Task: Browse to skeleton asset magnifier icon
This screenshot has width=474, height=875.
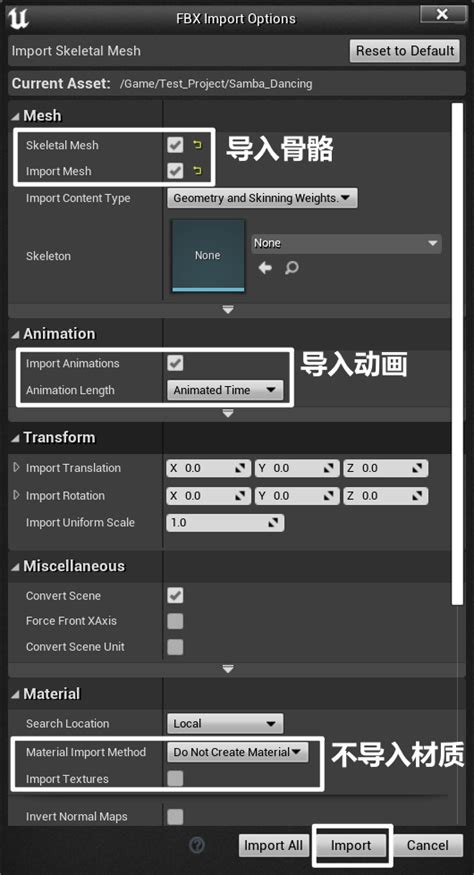Action: tap(291, 268)
